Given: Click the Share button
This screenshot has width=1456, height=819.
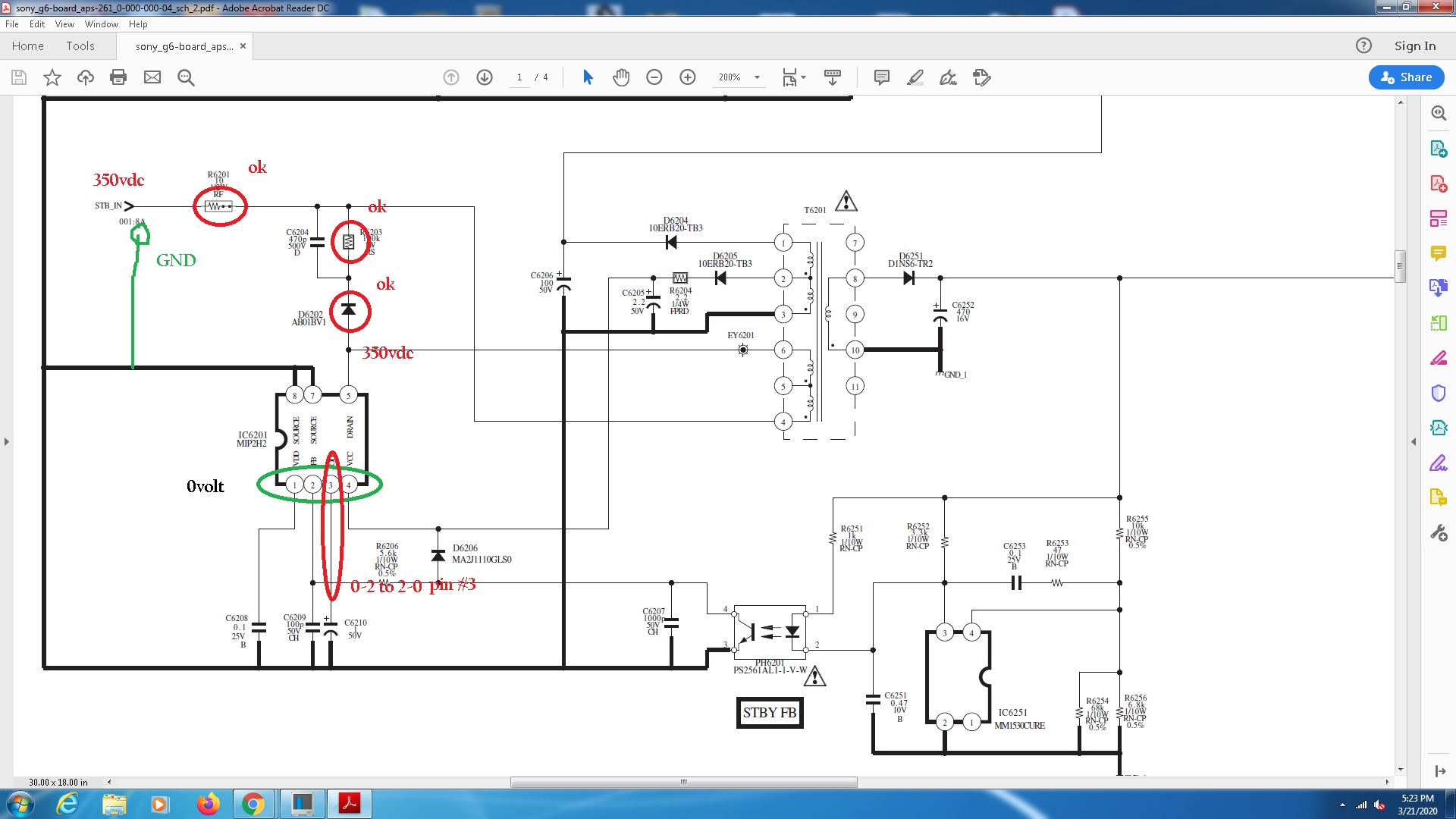Looking at the screenshot, I should 1406,77.
